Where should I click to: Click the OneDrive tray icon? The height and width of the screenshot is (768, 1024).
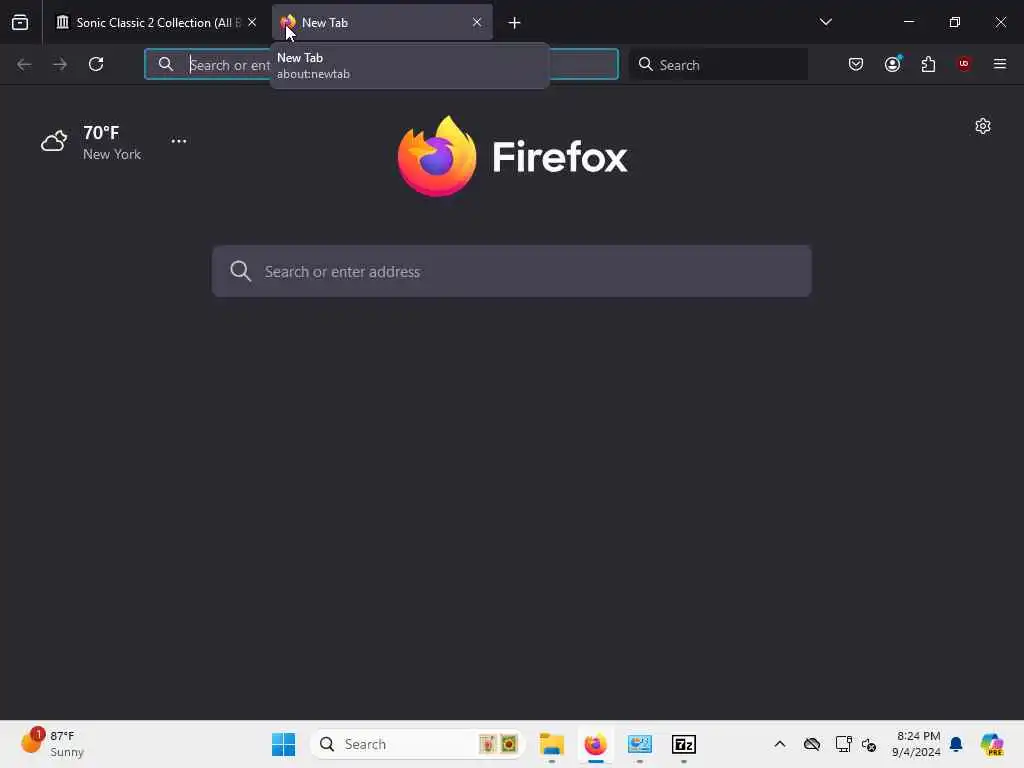click(x=812, y=744)
